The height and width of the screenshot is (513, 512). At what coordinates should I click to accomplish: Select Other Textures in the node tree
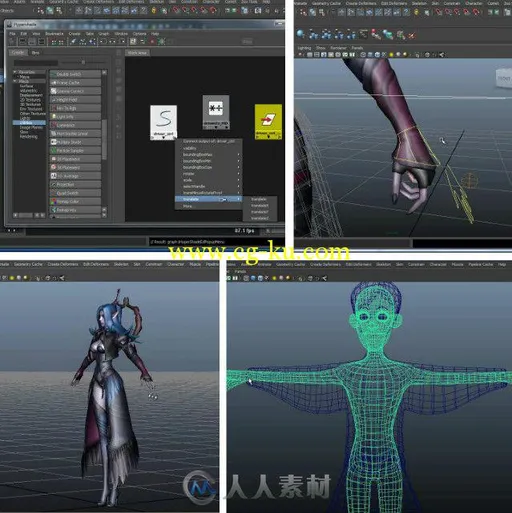coord(33,114)
